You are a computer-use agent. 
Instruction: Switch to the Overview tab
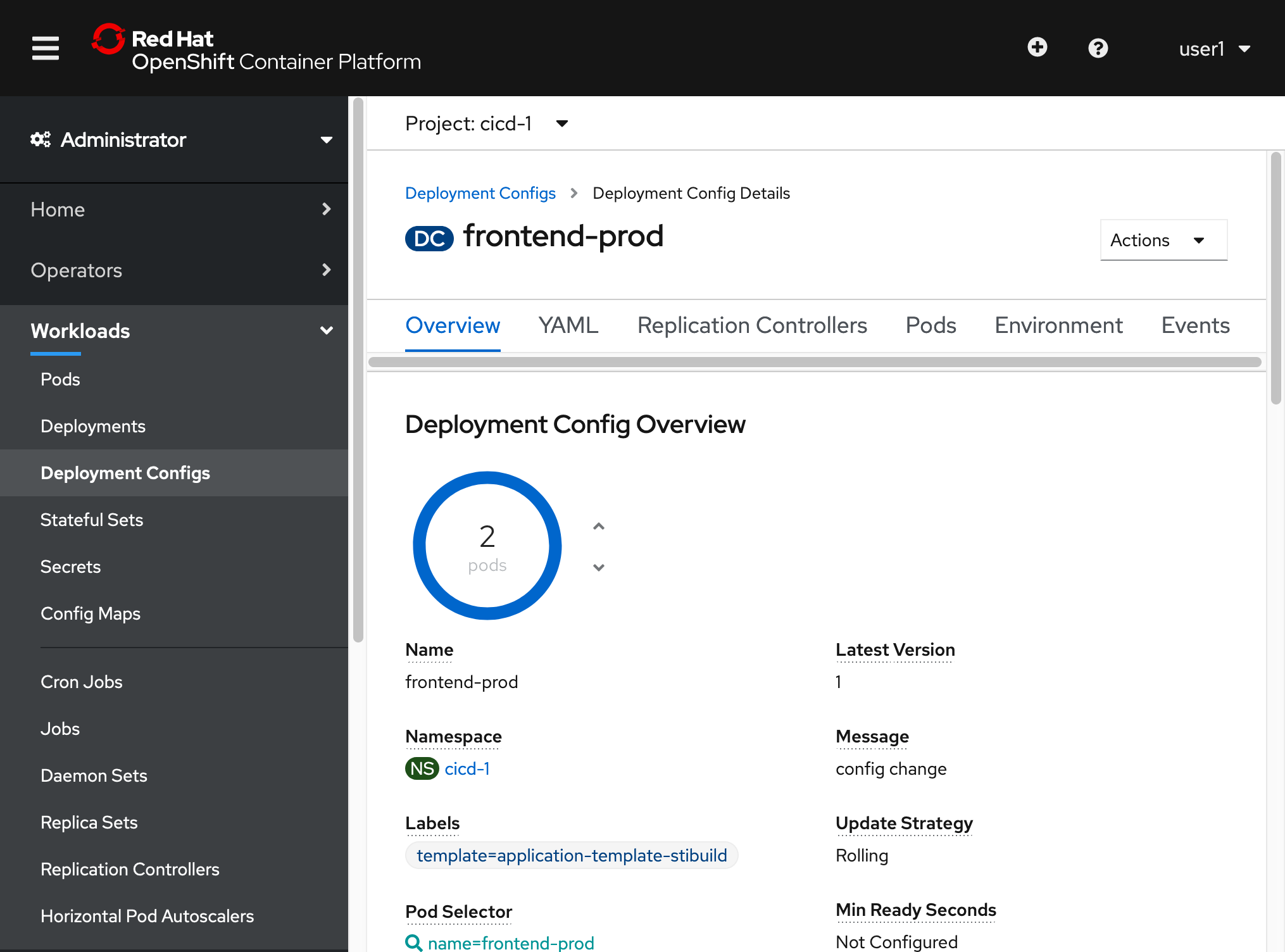coord(453,325)
